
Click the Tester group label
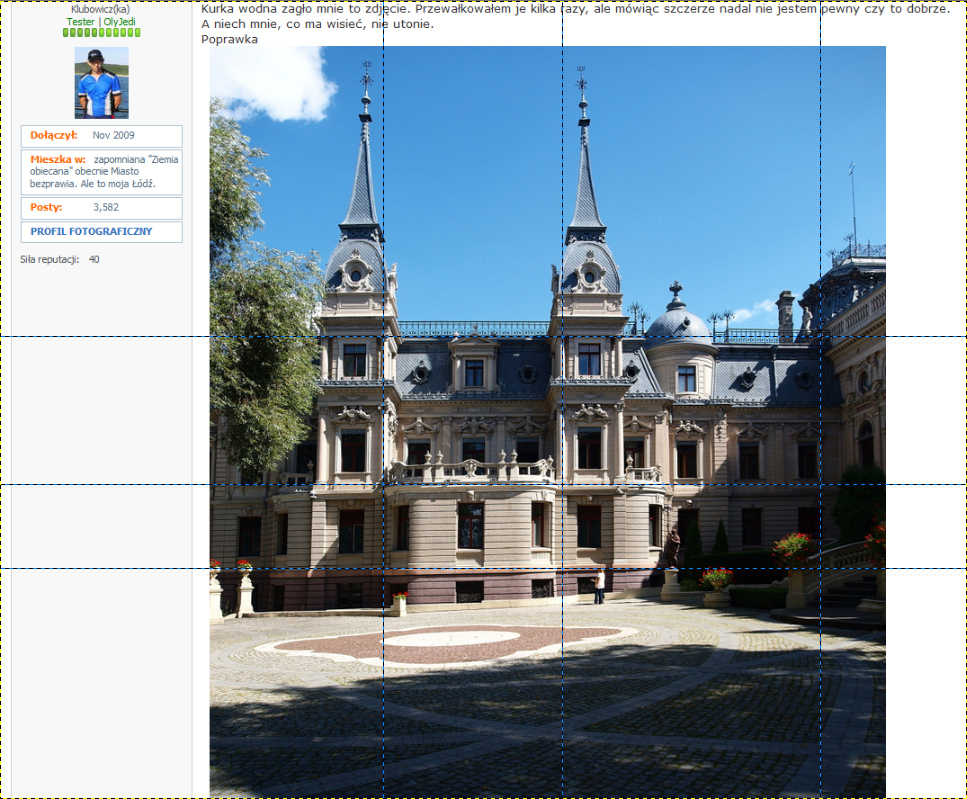tap(80, 21)
